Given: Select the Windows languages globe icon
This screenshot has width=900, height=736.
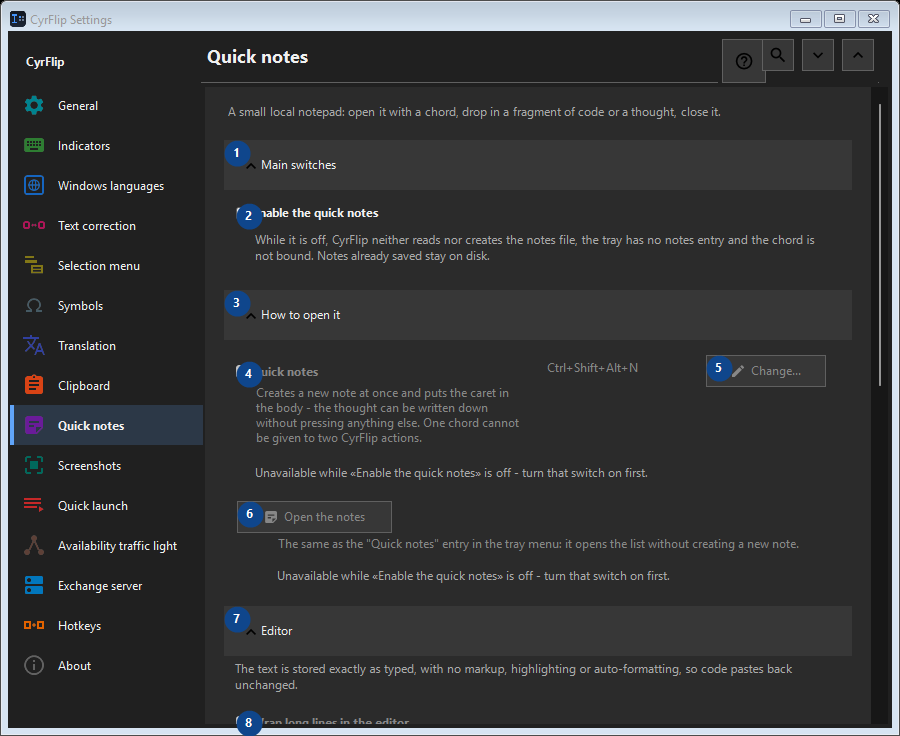Looking at the screenshot, I should 34,185.
